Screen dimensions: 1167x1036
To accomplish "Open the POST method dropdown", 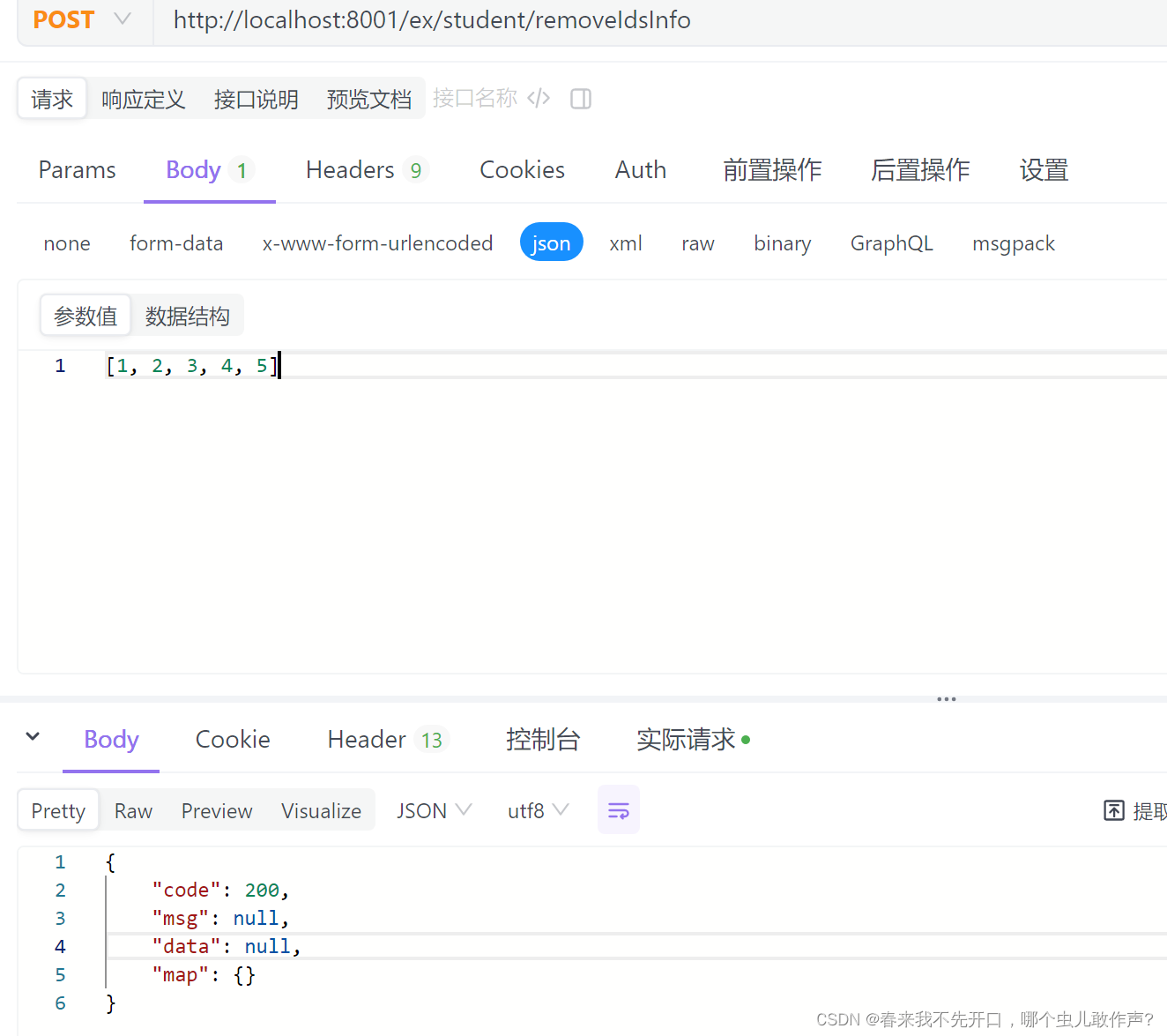I will [x=82, y=19].
